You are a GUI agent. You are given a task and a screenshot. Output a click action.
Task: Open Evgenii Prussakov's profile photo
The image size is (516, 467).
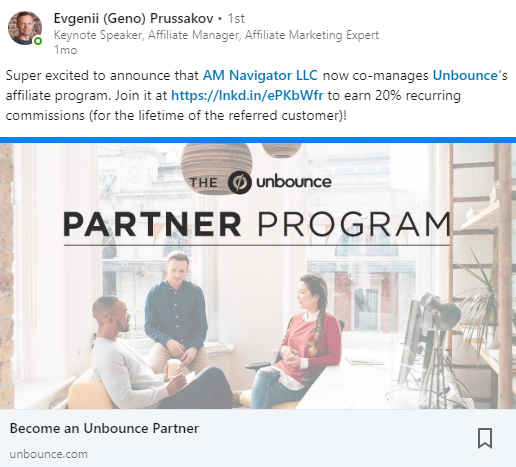pyautogui.click(x=25, y=28)
